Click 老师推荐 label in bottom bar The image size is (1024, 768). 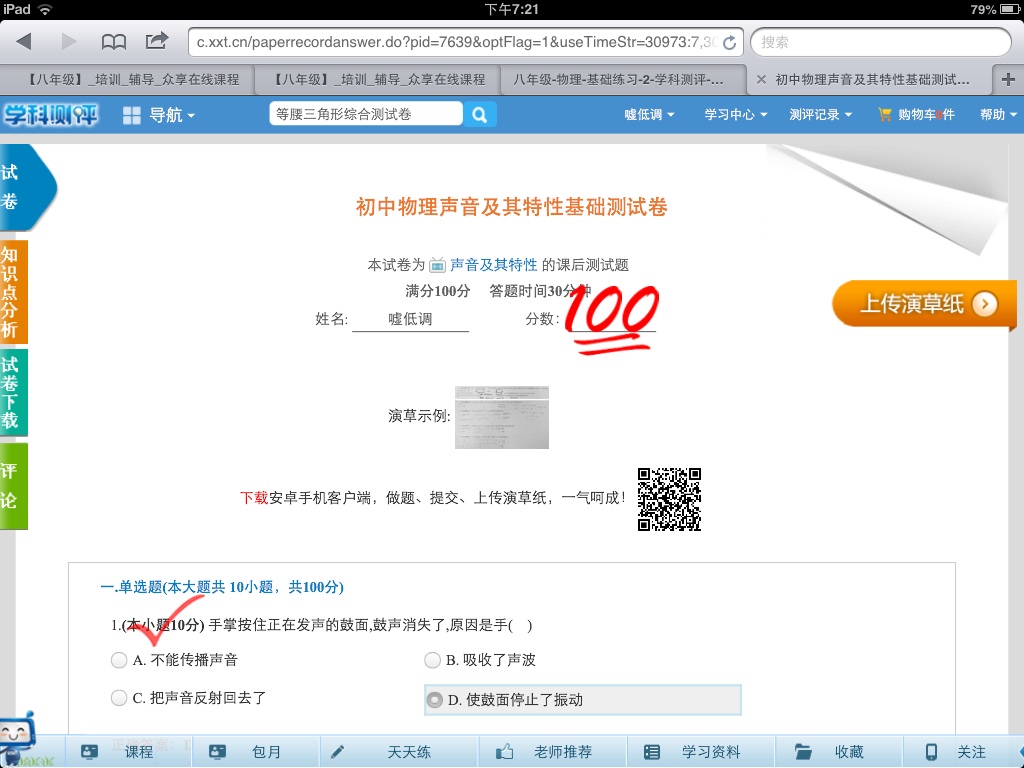pyautogui.click(x=563, y=752)
